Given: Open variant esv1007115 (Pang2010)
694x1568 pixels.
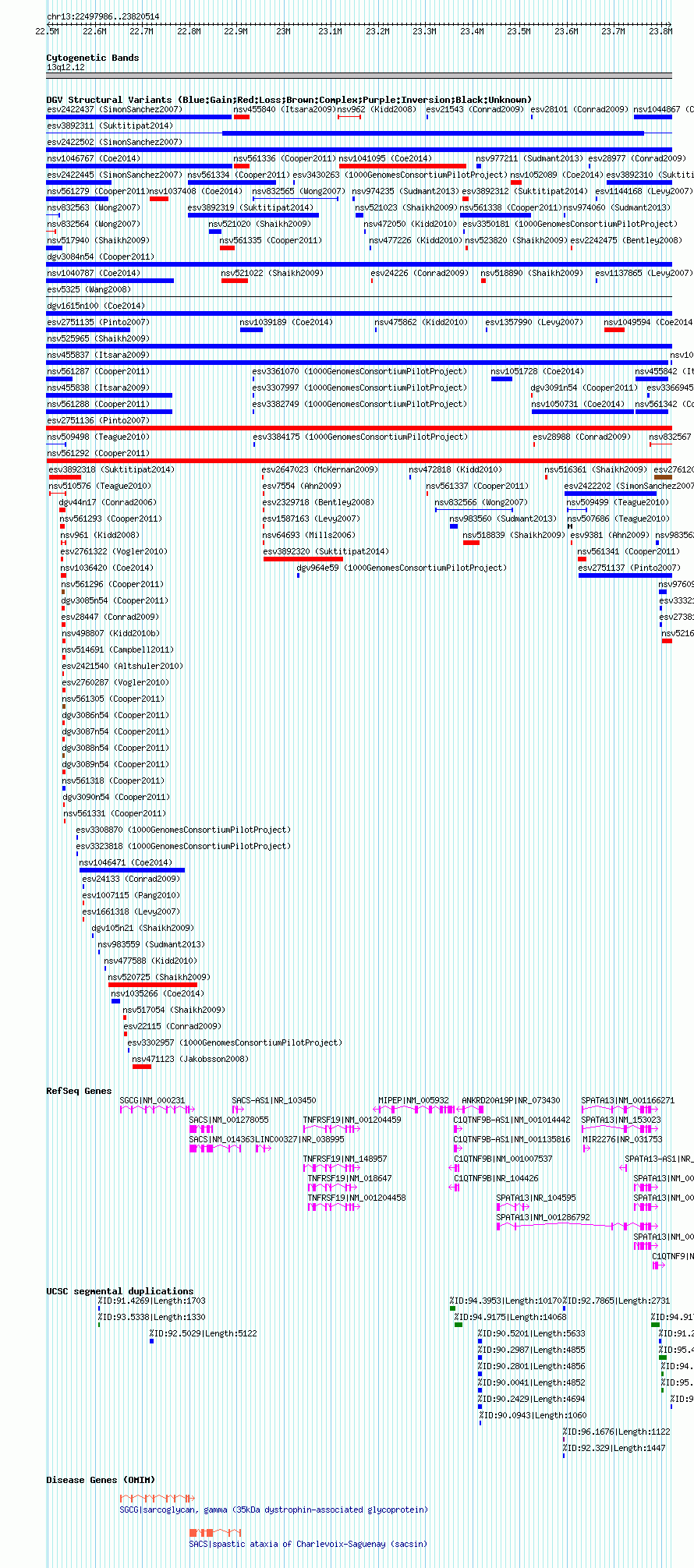Looking at the screenshot, I should 131,895.
